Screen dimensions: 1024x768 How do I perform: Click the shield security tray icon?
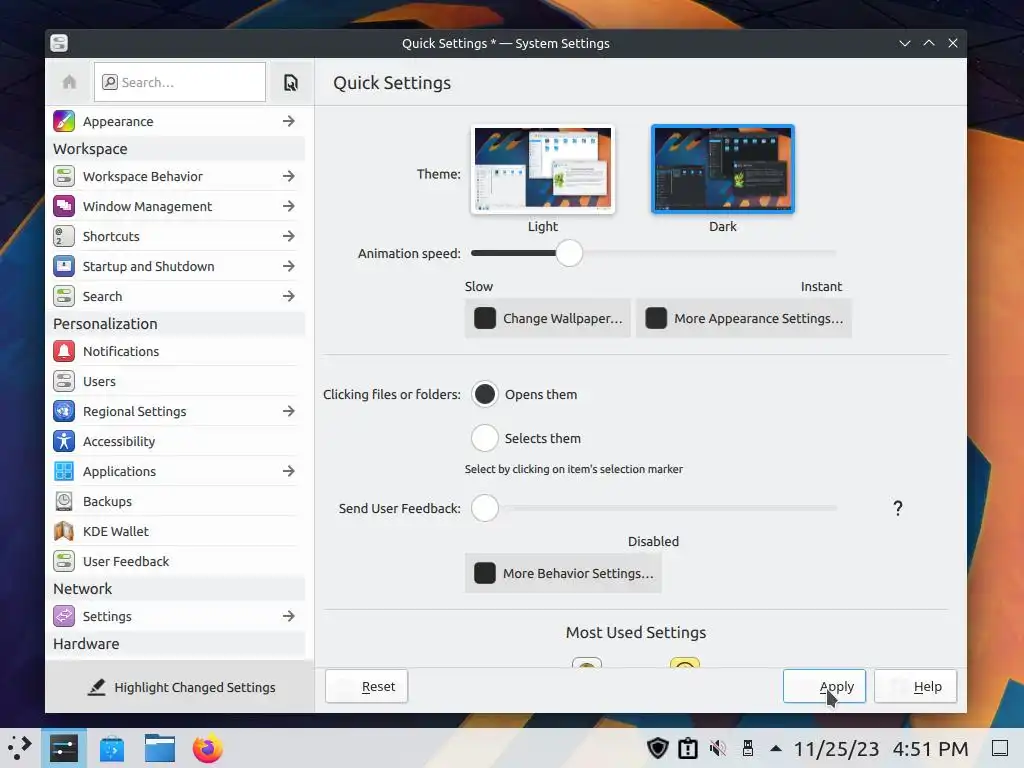(x=658, y=748)
